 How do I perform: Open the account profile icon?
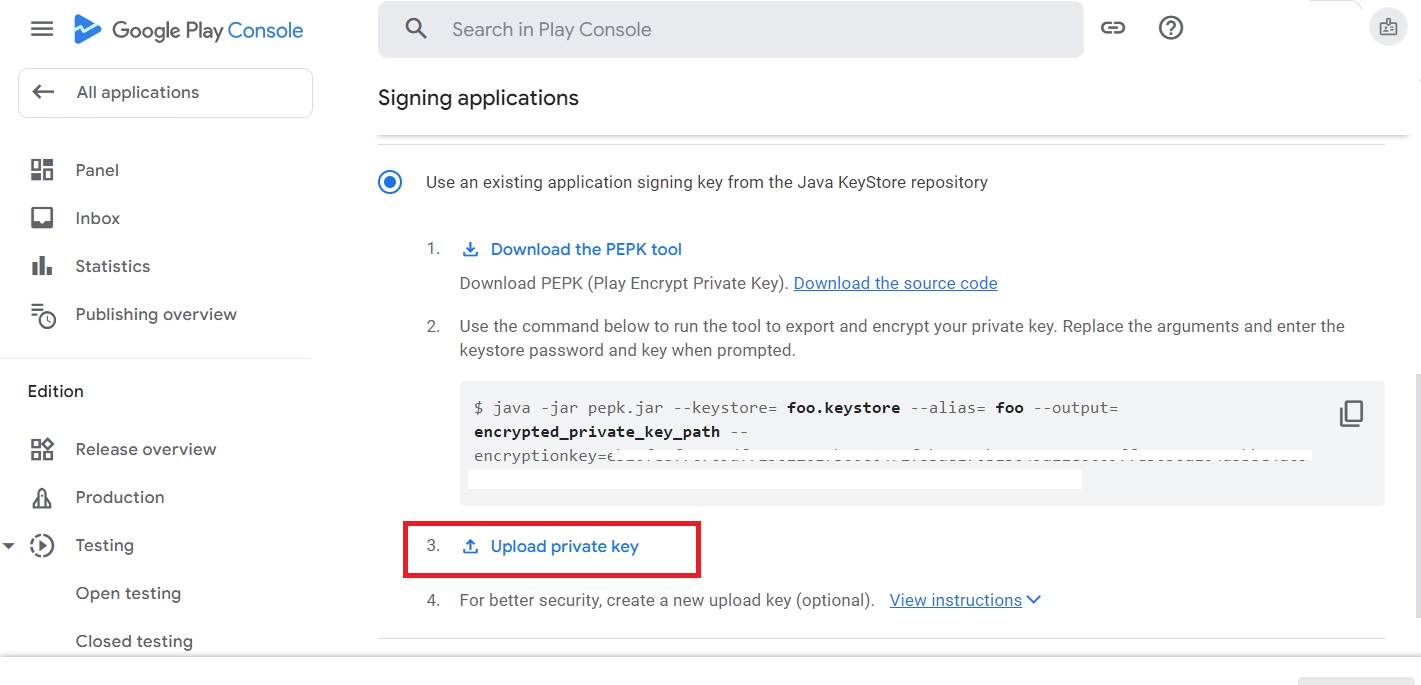tap(1388, 28)
